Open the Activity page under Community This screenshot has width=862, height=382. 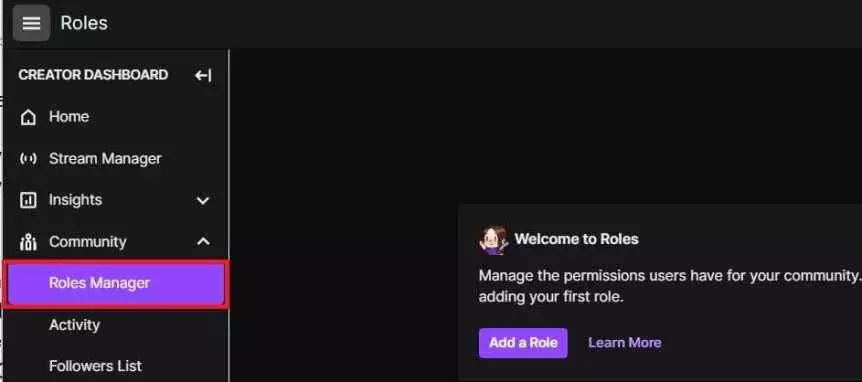click(x=74, y=325)
